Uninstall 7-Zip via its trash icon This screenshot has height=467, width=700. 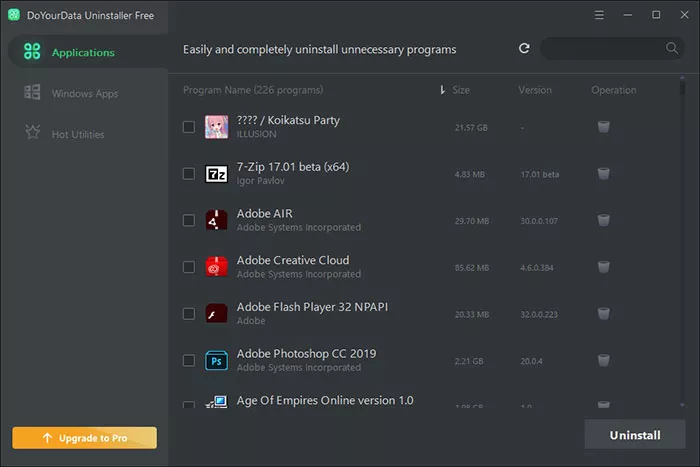(604, 173)
